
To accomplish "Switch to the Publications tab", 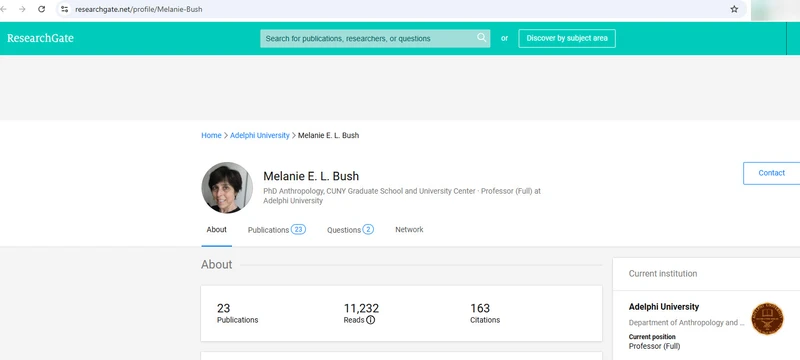I will (x=277, y=230).
